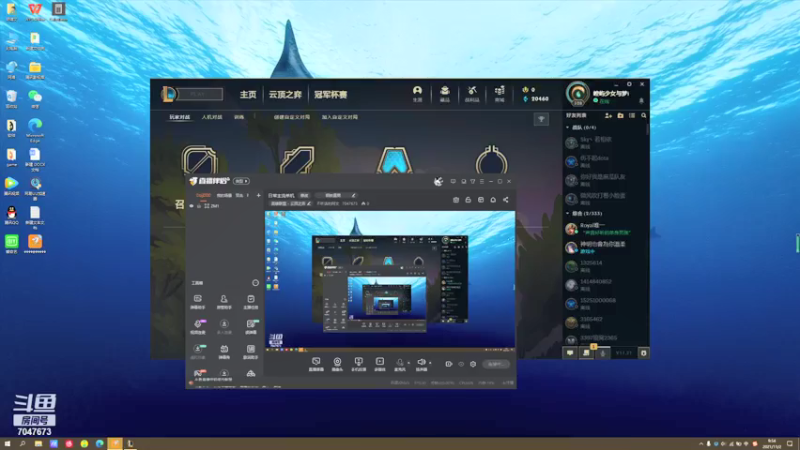Switch to the 主页 tab
Image resolution: width=800 pixels, height=450 pixels.
tap(248, 94)
